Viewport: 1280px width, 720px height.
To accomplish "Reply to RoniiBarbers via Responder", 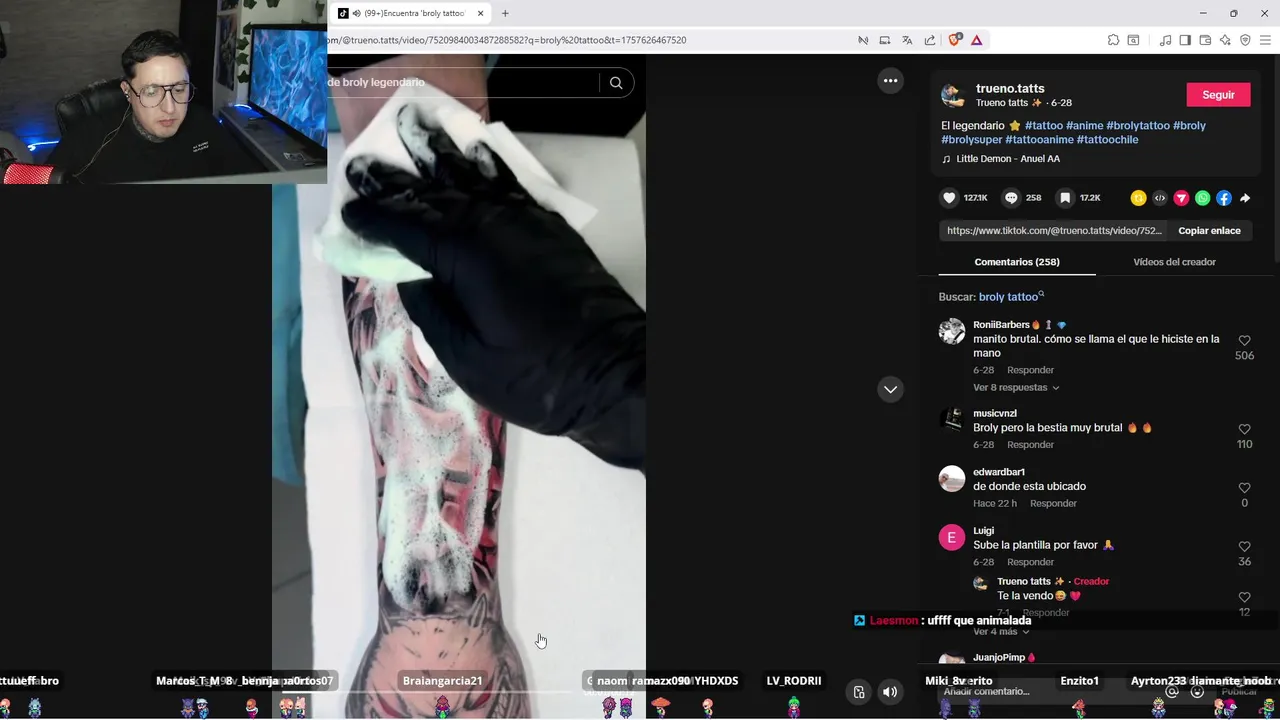I will click(1030, 370).
